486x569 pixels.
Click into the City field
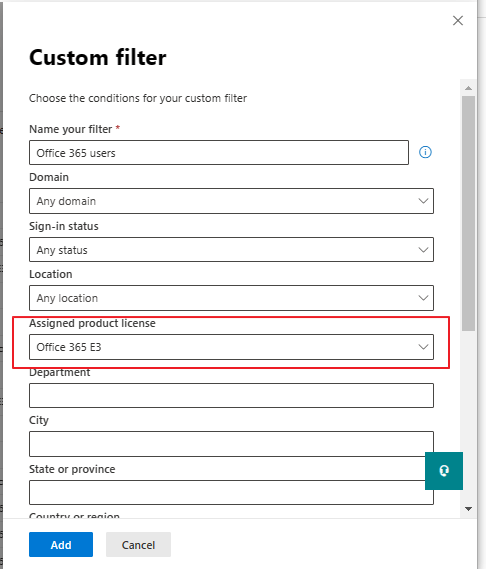231,444
